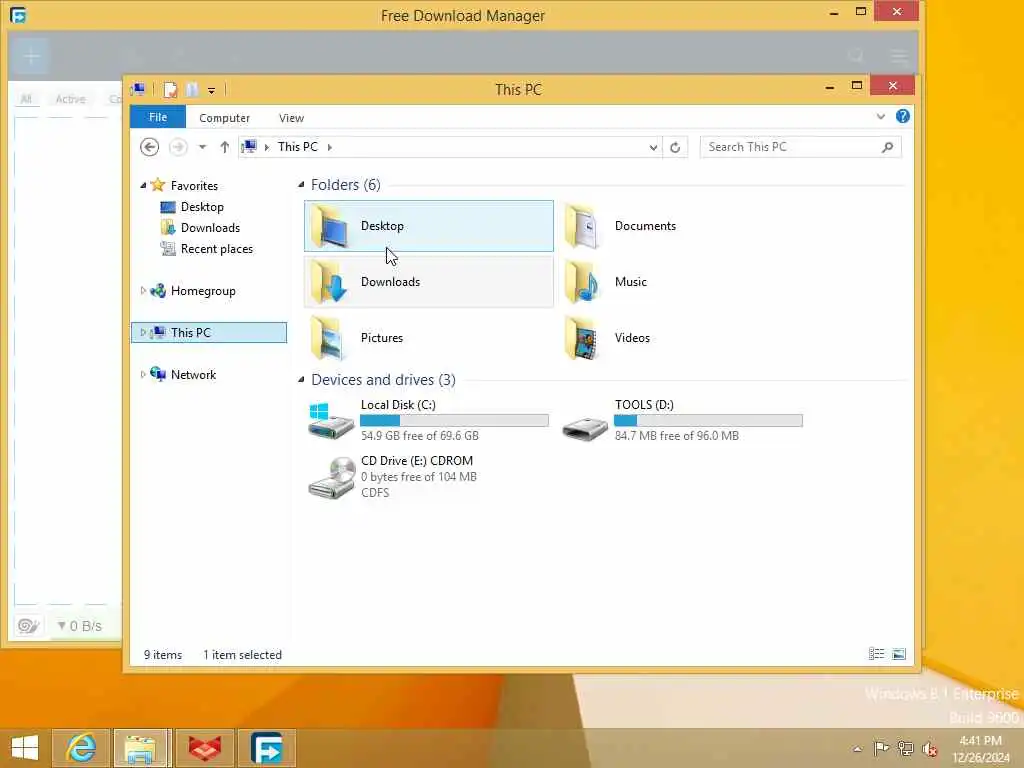The image size is (1024, 768).
Task: Launch Internet Explorer from the taskbar
Action: click(x=80, y=748)
